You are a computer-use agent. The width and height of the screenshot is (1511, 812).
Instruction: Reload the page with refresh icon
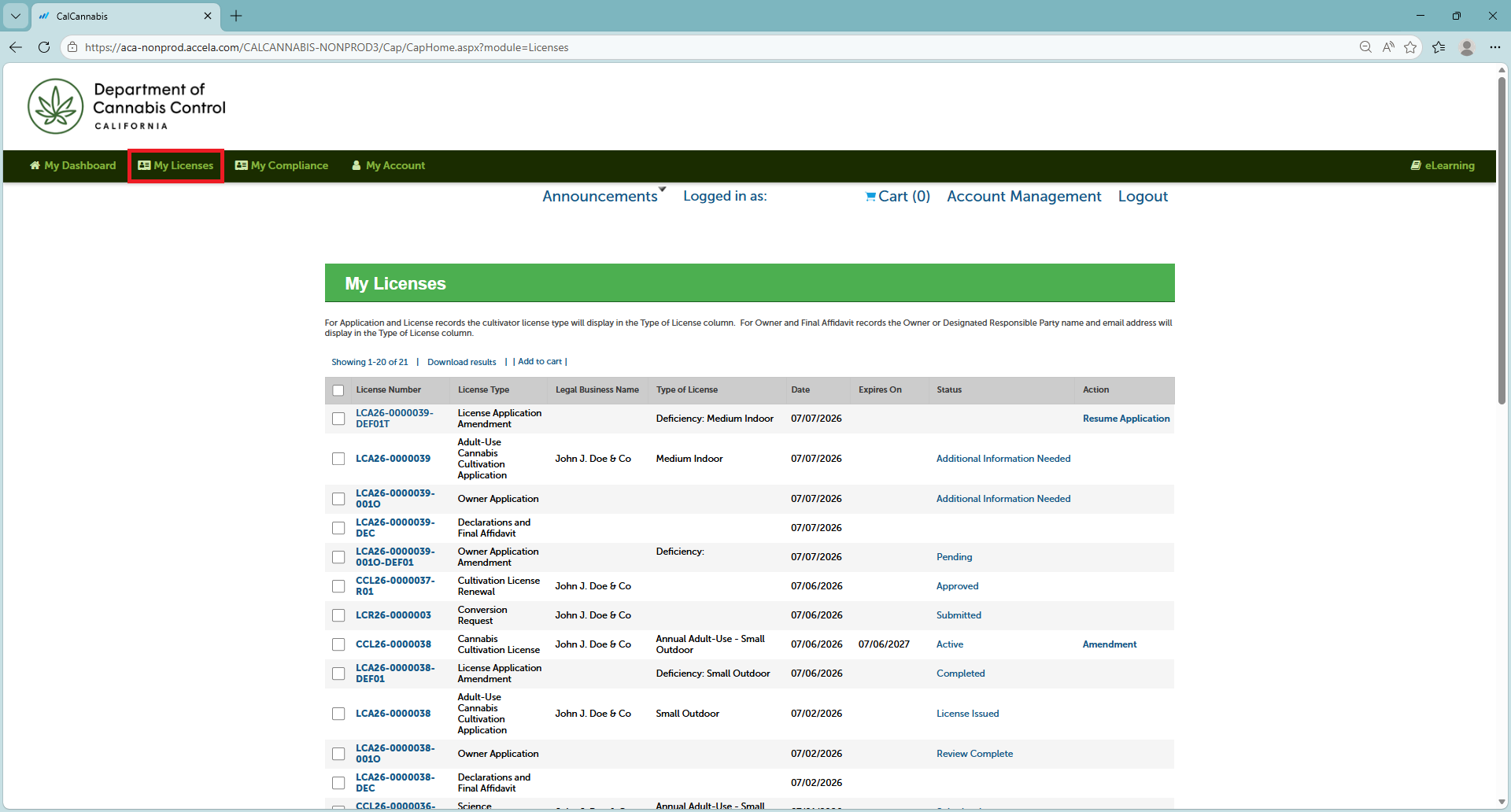coord(44,47)
